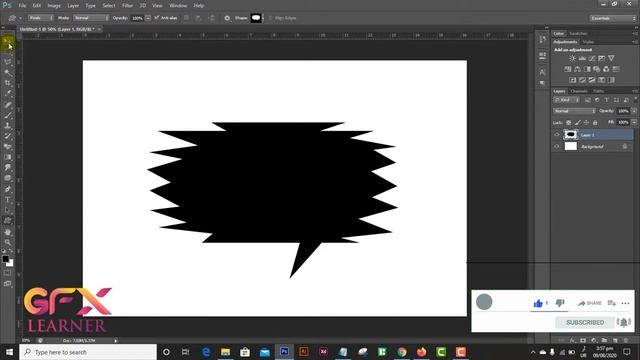Toggle lock image pixels brush icon

pyautogui.click(x=578, y=122)
